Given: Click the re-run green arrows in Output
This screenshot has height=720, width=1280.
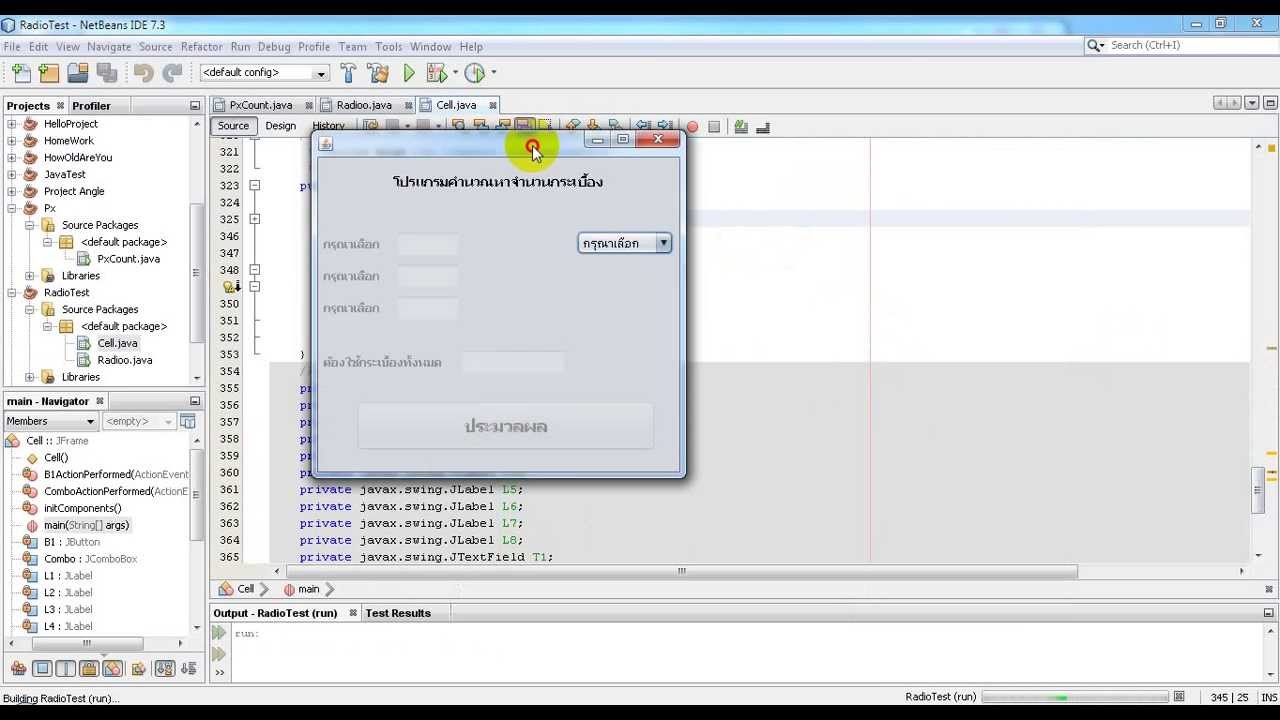Looking at the screenshot, I should [219, 633].
